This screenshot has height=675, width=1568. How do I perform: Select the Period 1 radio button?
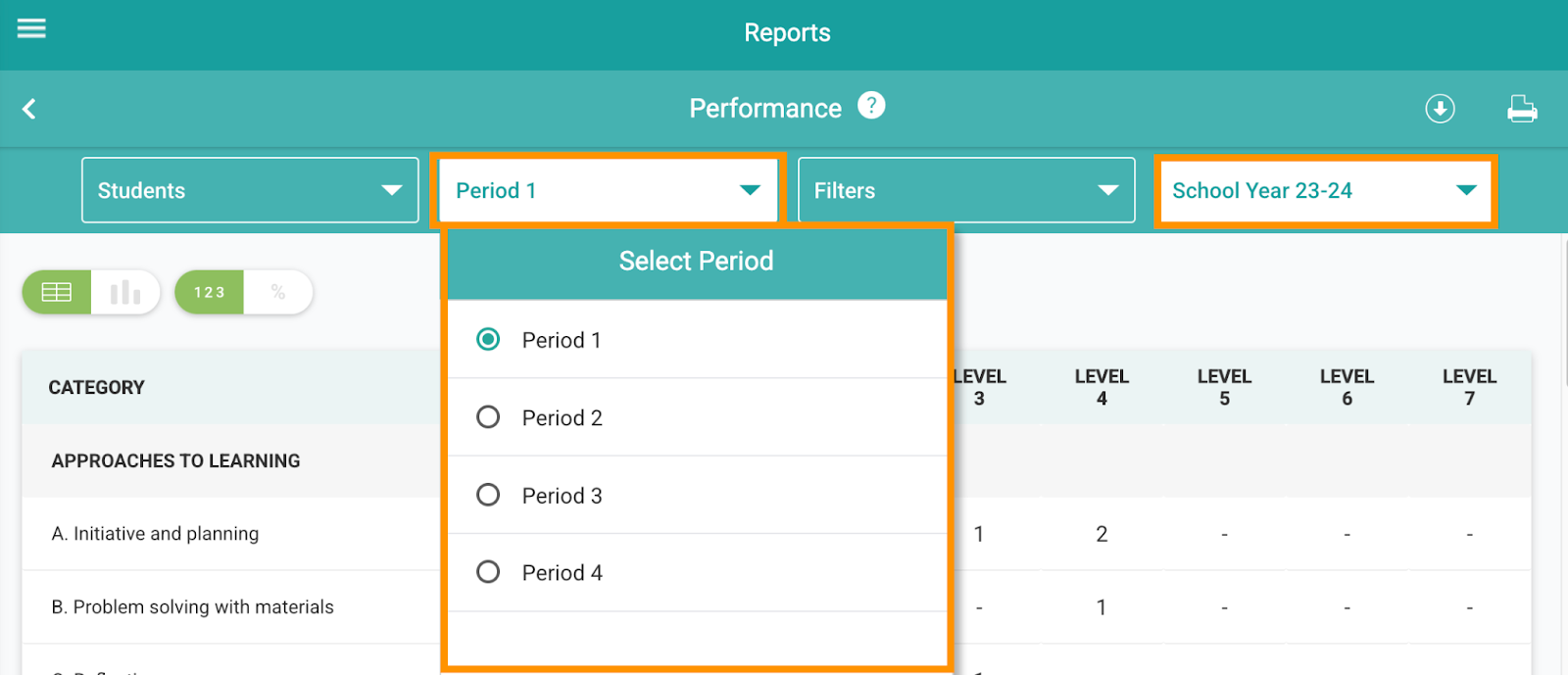click(x=488, y=339)
